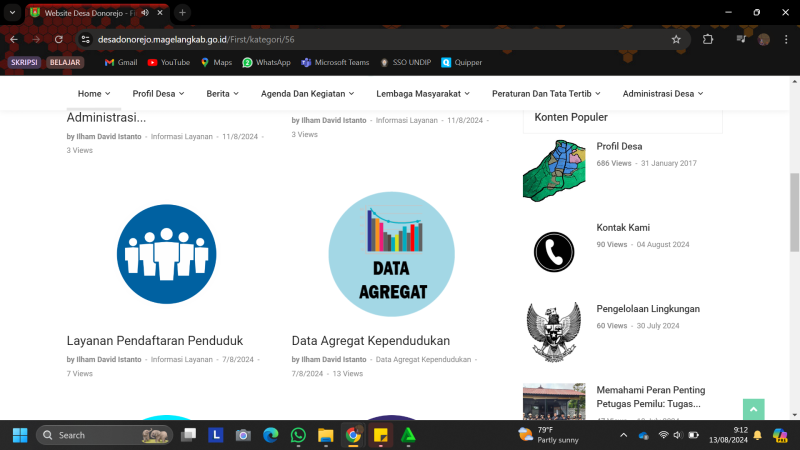Screen dimensions: 800x450
Task: Open the Quipper bookmark
Action: pos(461,62)
